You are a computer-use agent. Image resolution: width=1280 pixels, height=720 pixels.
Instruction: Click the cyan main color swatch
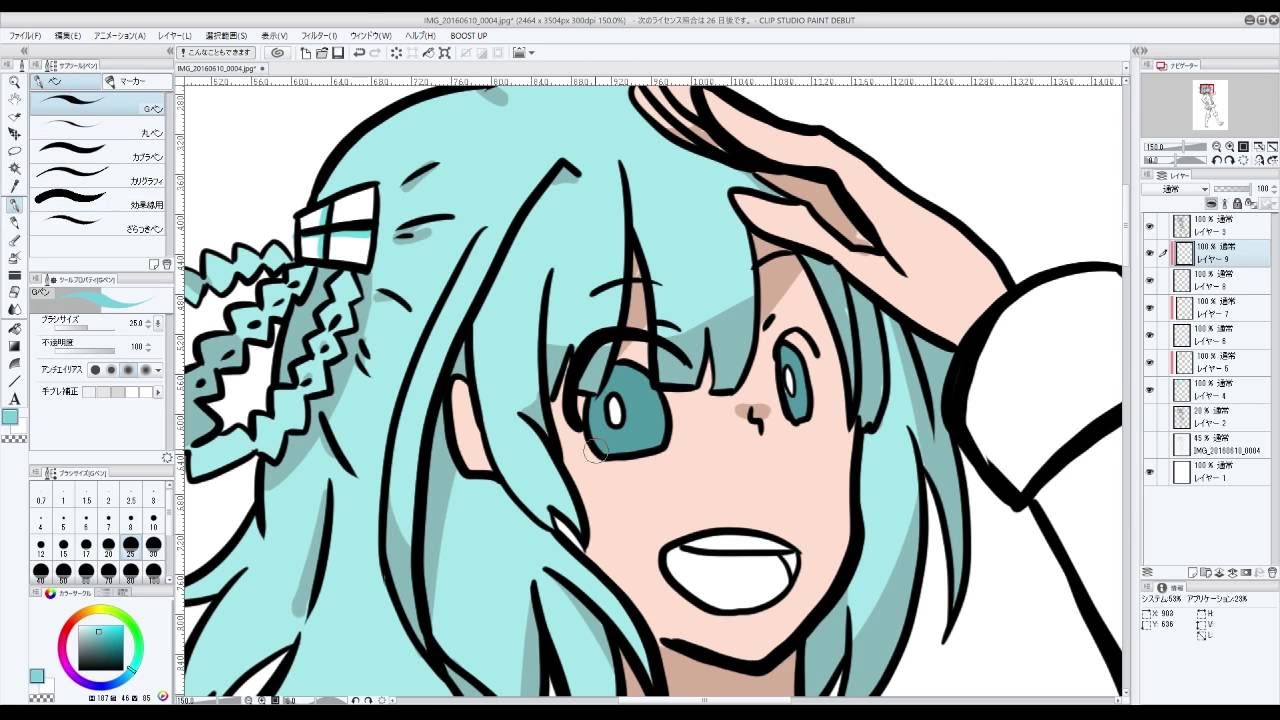point(10,417)
